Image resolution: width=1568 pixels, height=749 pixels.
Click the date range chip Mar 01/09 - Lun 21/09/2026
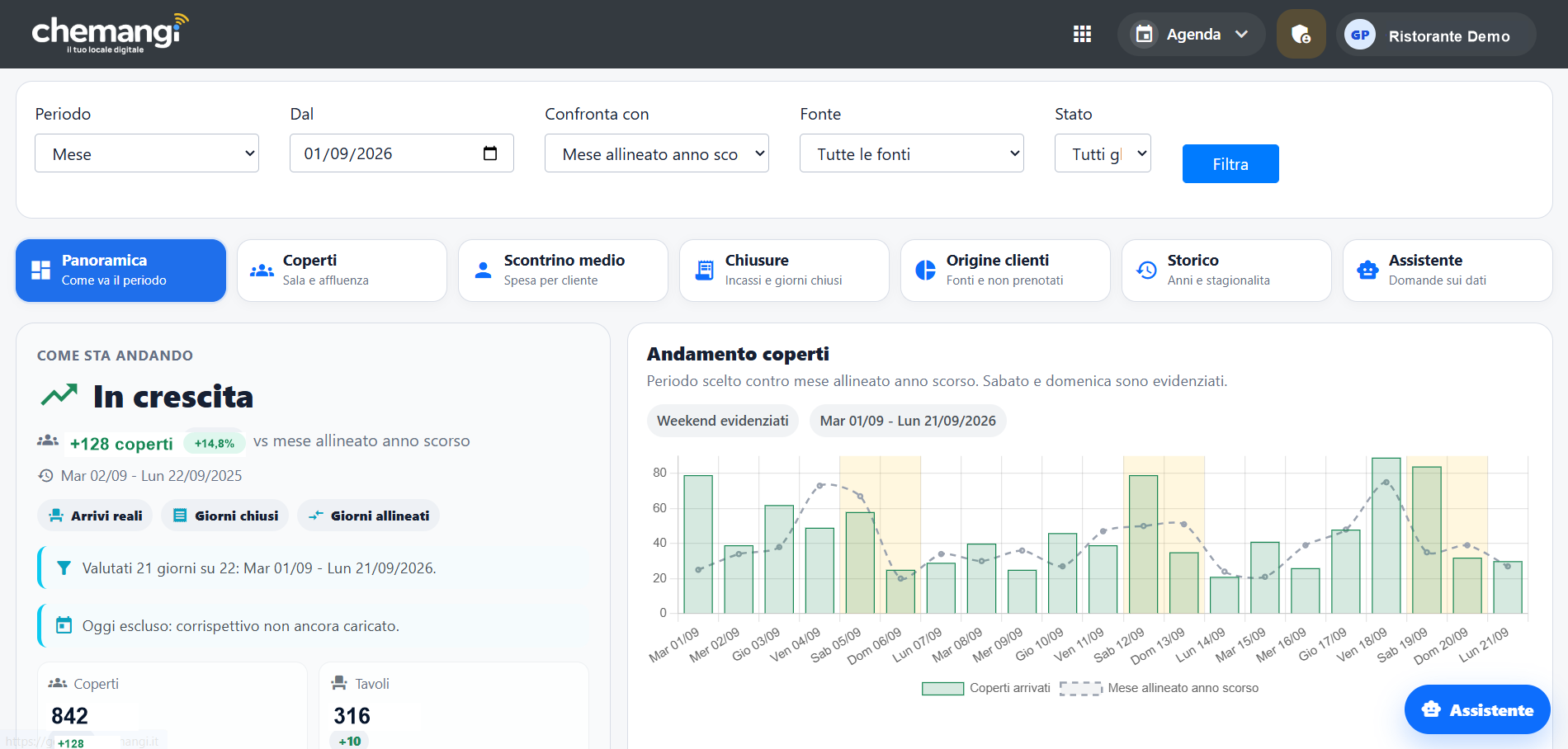[x=908, y=421]
